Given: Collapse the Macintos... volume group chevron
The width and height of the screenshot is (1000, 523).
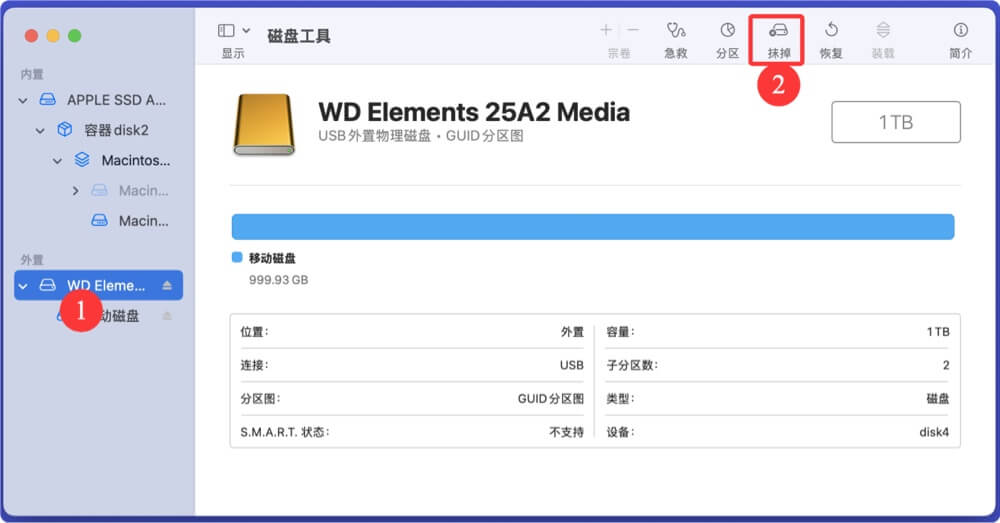Looking at the screenshot, I should [x=57, y=161].
